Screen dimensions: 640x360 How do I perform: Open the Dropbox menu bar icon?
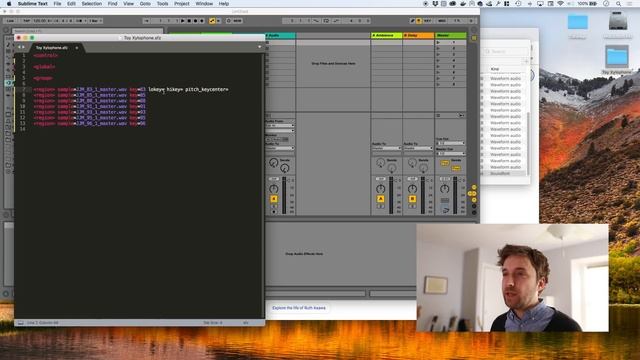(435, 4)
